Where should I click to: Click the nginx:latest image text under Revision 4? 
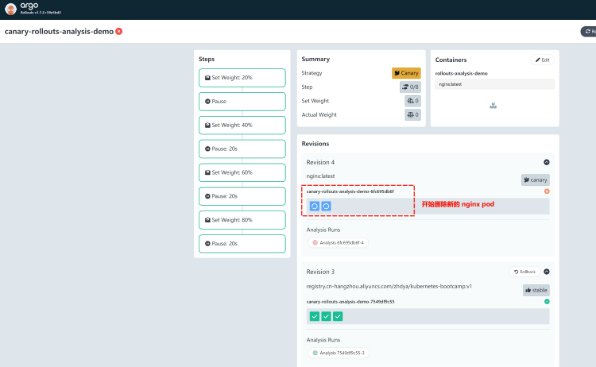point(320,176)
